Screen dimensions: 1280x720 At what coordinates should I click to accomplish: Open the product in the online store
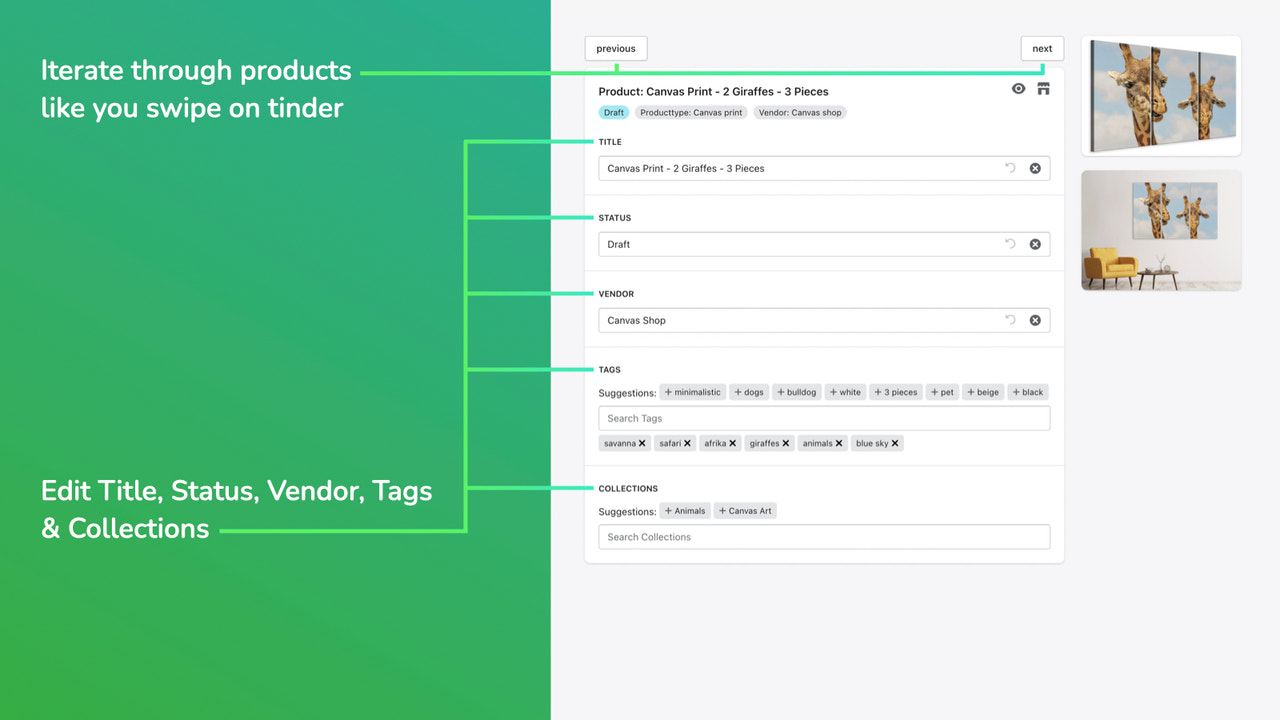coord(1042,89)
